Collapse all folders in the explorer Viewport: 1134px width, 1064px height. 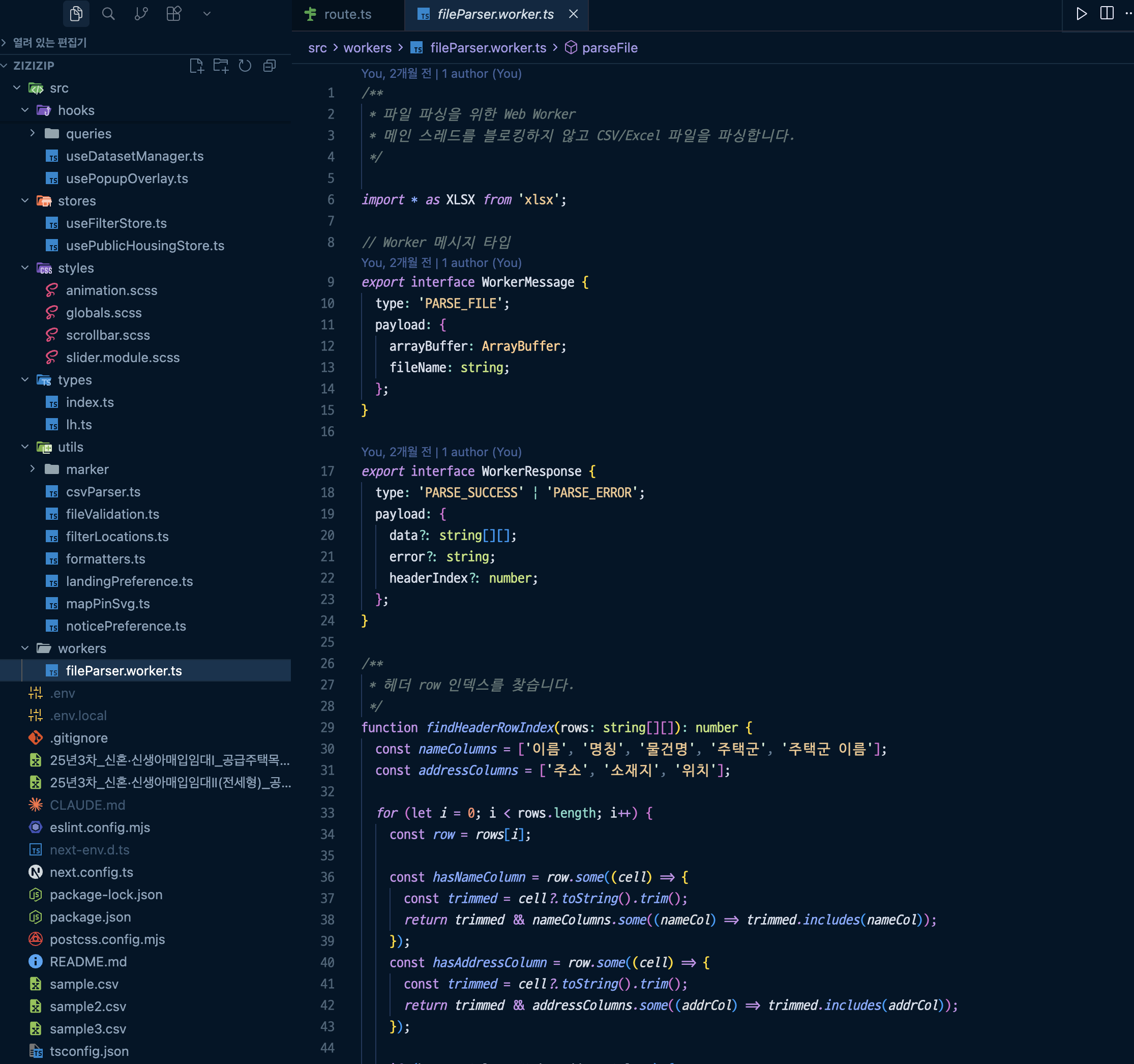(268, 66)
